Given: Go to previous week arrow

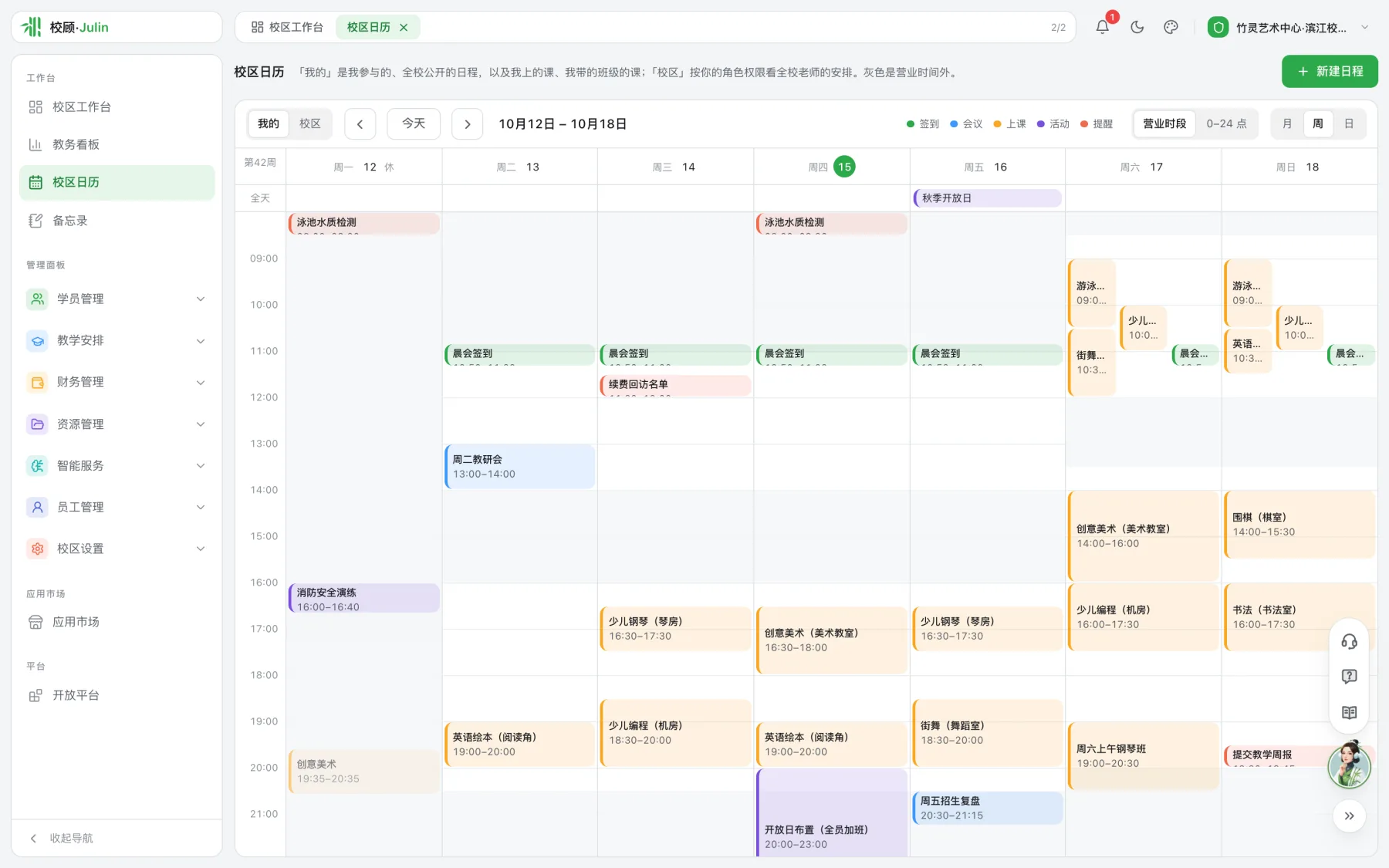Looking at the screenshot, I should 360,124.
